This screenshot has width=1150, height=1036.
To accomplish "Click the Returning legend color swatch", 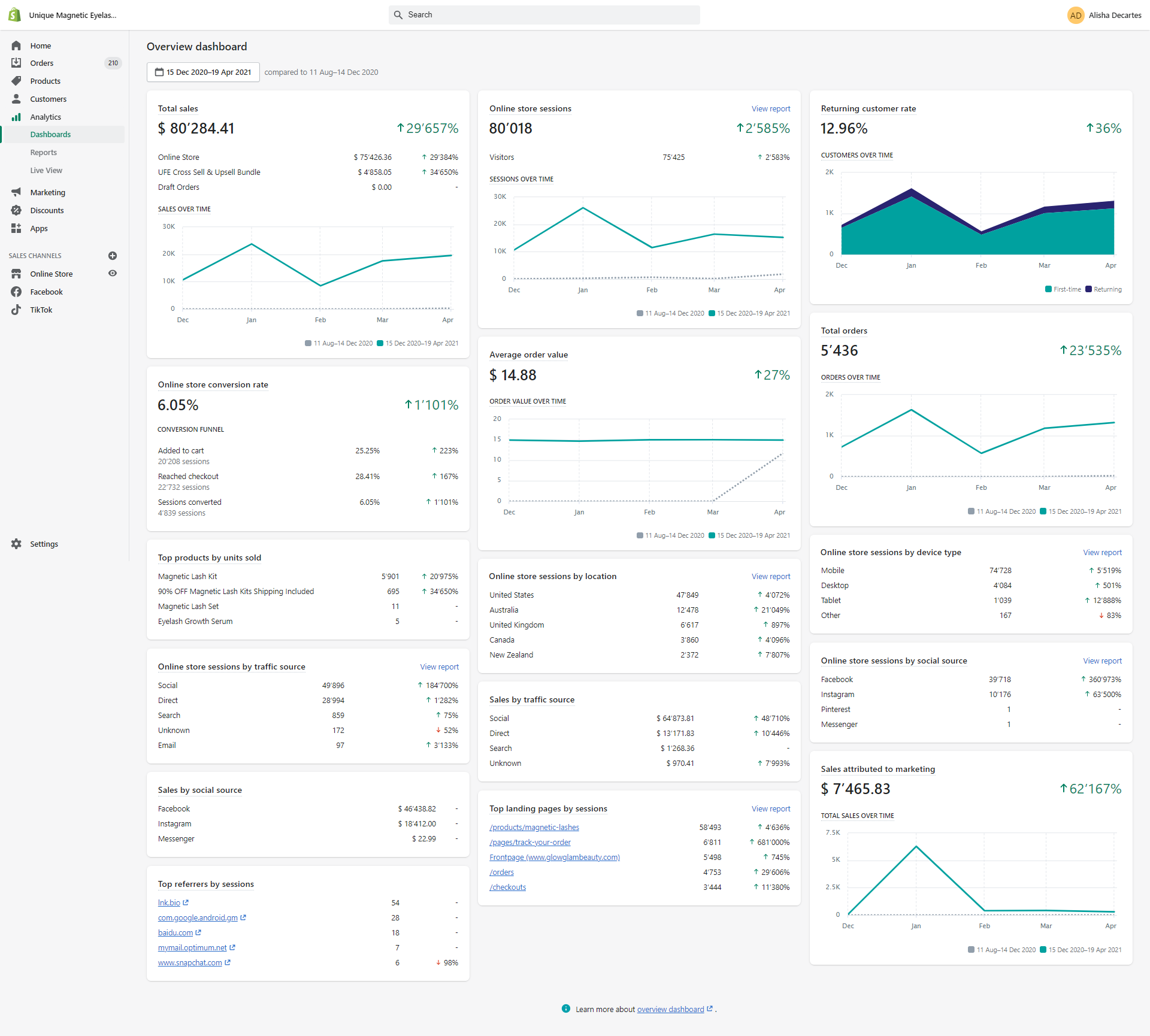I will pyautogui.click(x=1088, y=289).
